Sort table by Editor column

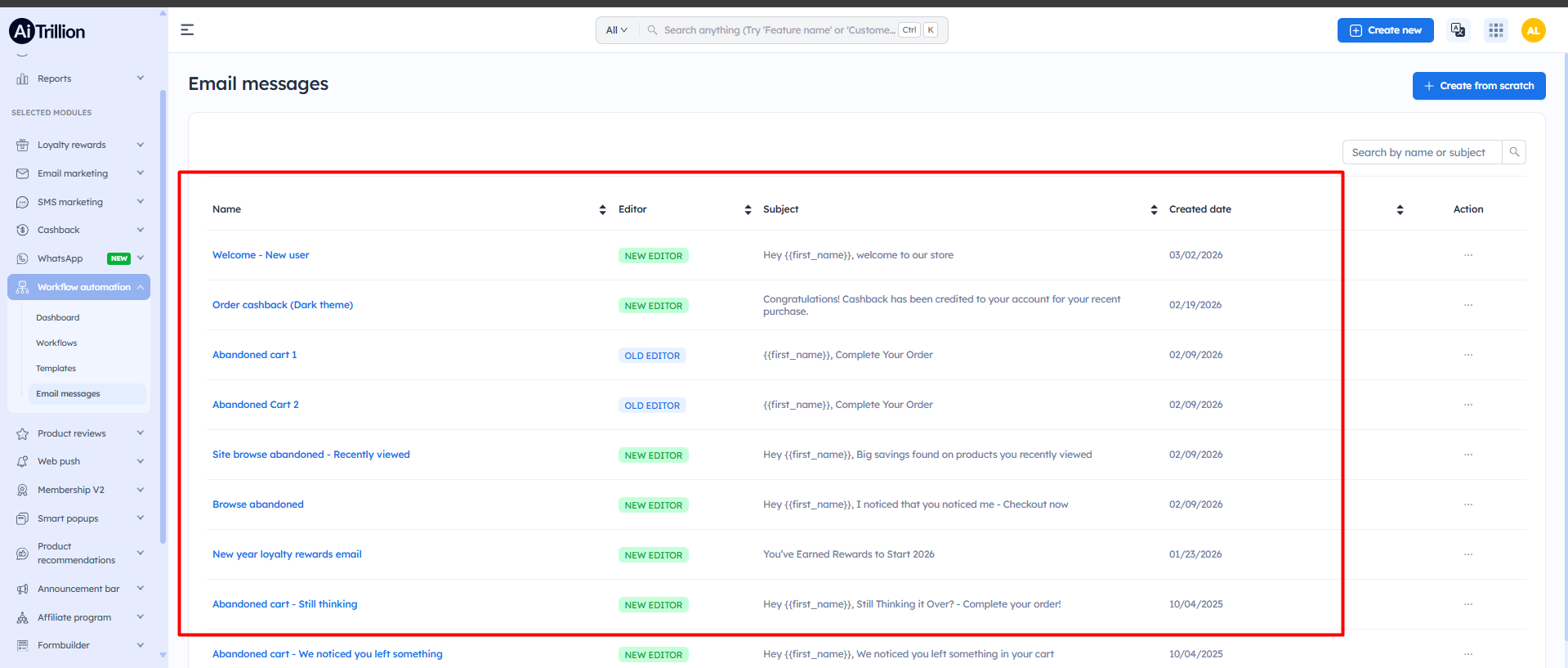tap(748, 210)
